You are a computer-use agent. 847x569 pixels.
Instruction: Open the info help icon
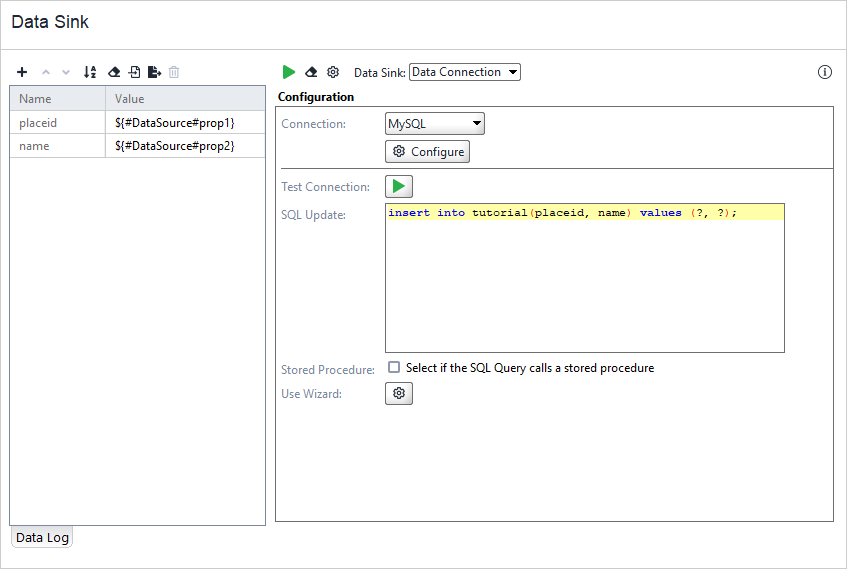pyautogui.click(x=824, y=72)
